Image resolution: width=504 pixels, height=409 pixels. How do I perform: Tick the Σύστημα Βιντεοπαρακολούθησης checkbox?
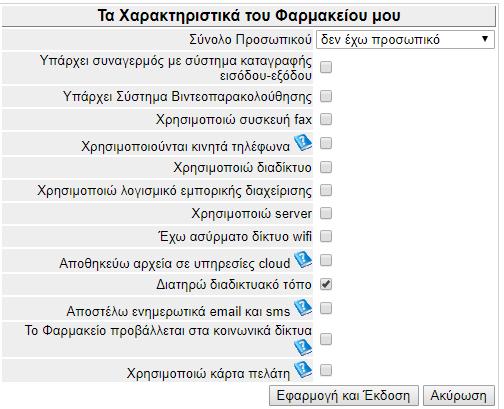click(326, 96)
